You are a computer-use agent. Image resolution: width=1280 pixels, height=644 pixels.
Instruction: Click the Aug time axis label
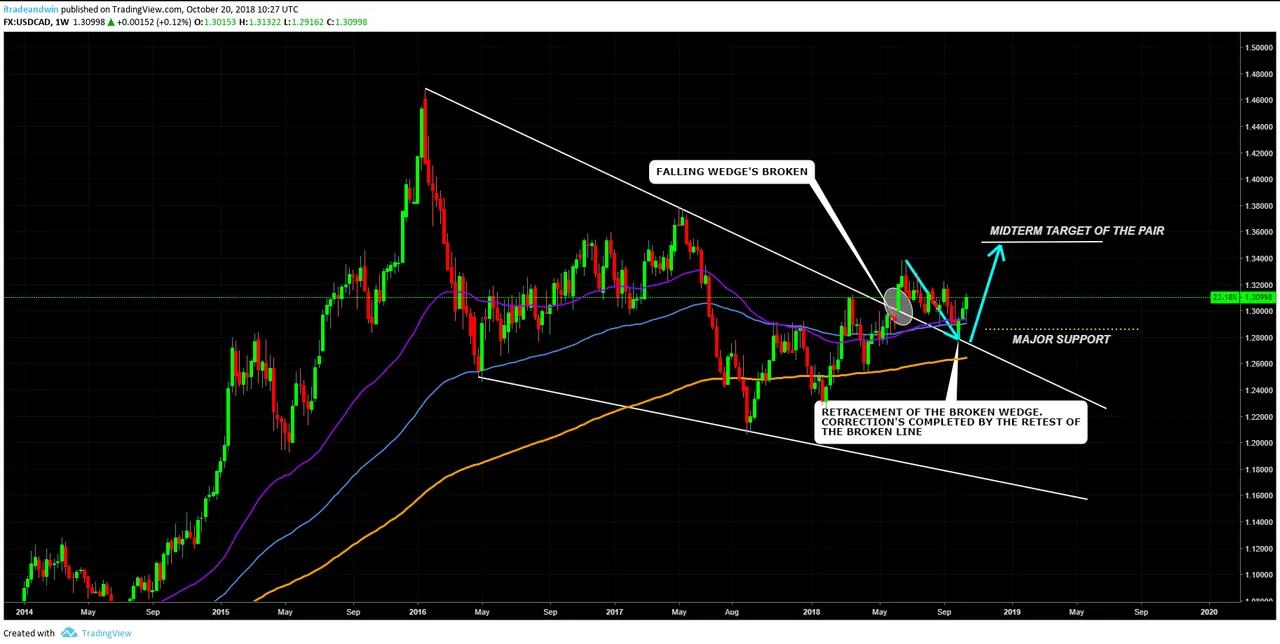pos(732,612)
